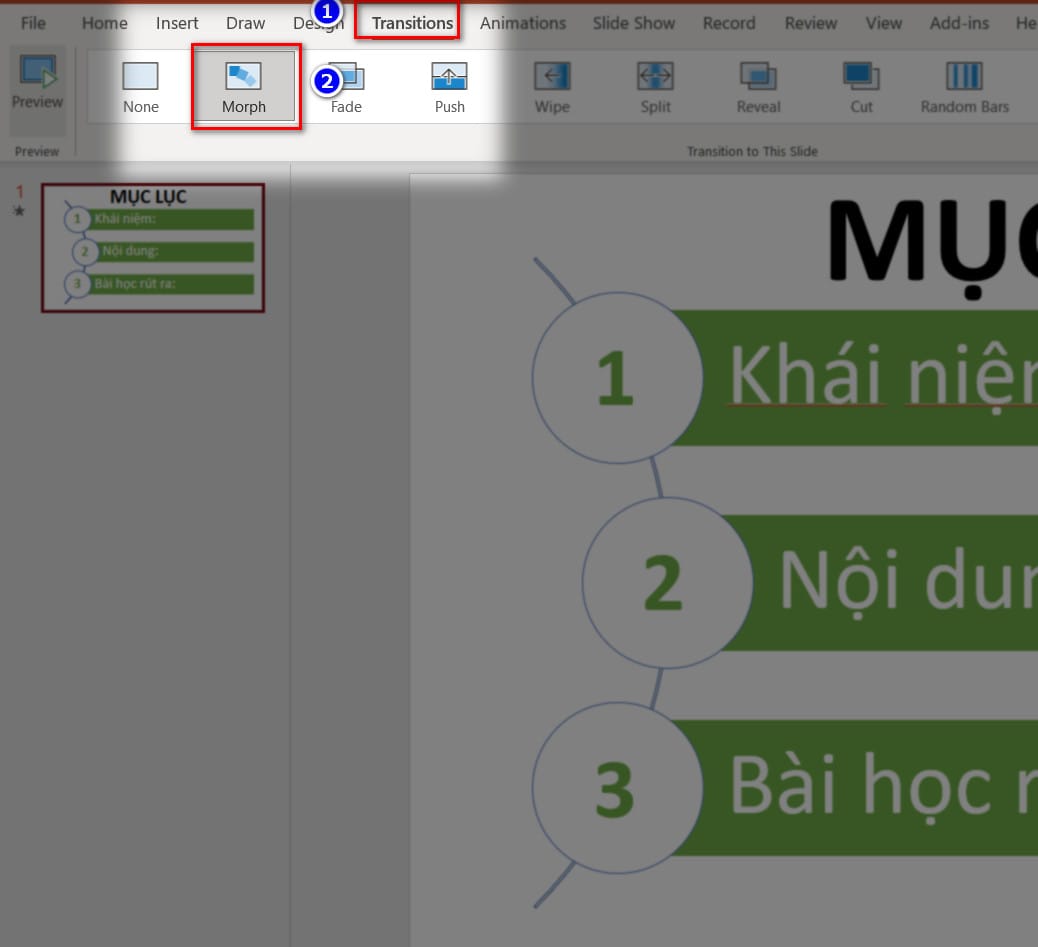Apply the Random Bars transition
The image size is (1038, 947).
click(x=965, y=87)
